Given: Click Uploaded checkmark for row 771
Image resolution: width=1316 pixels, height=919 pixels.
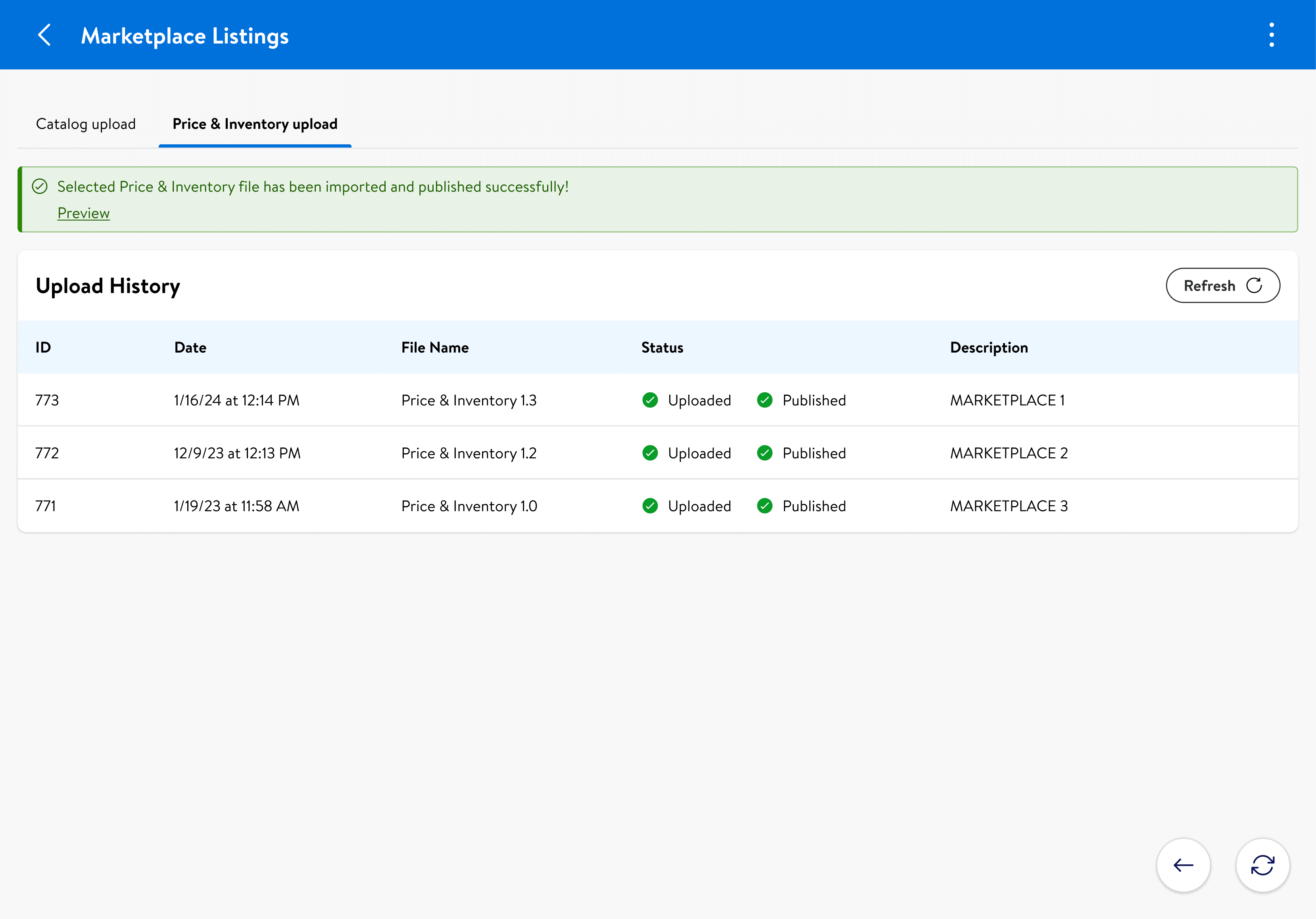Looking at the screenshot, I should point(650,506).
